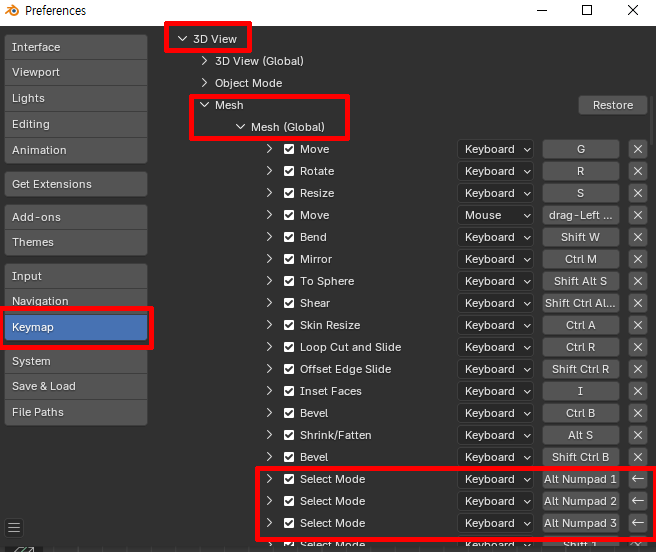Open input type dropdown for Move drag-Left
Image resolution: width=656 pixels, height=552 pixels.
tap(495, 215)
